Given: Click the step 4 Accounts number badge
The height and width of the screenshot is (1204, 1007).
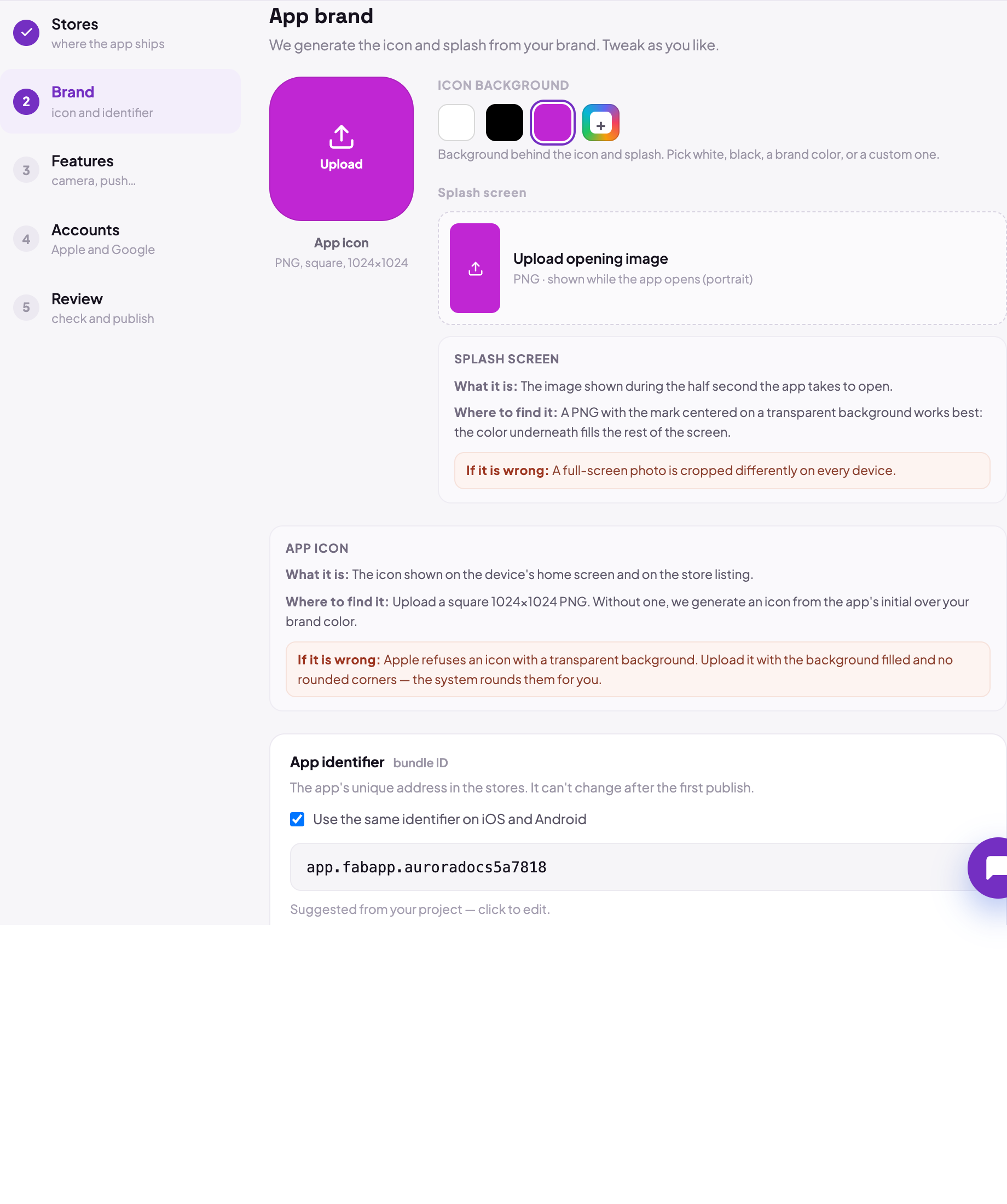Looking at the screenshot, I should click(x=26, y=239).
